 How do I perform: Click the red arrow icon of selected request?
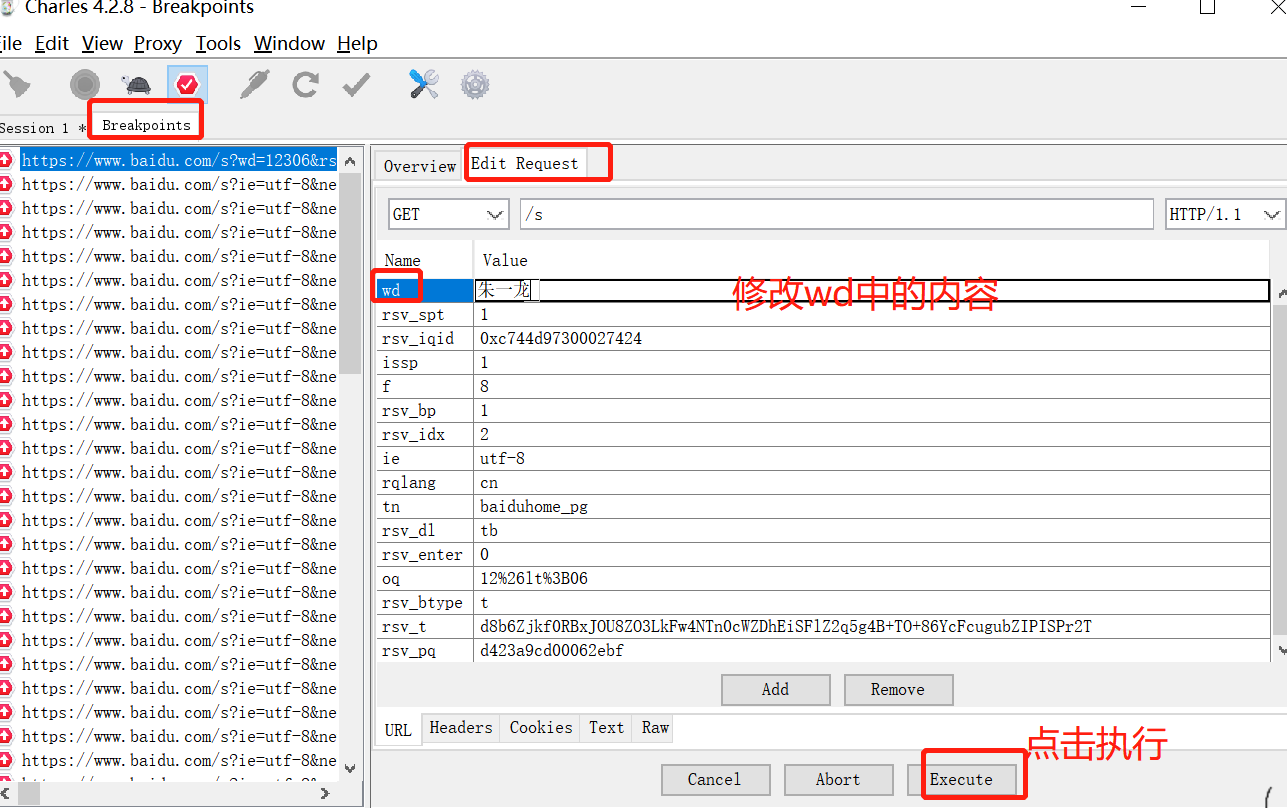coord(5,160)
